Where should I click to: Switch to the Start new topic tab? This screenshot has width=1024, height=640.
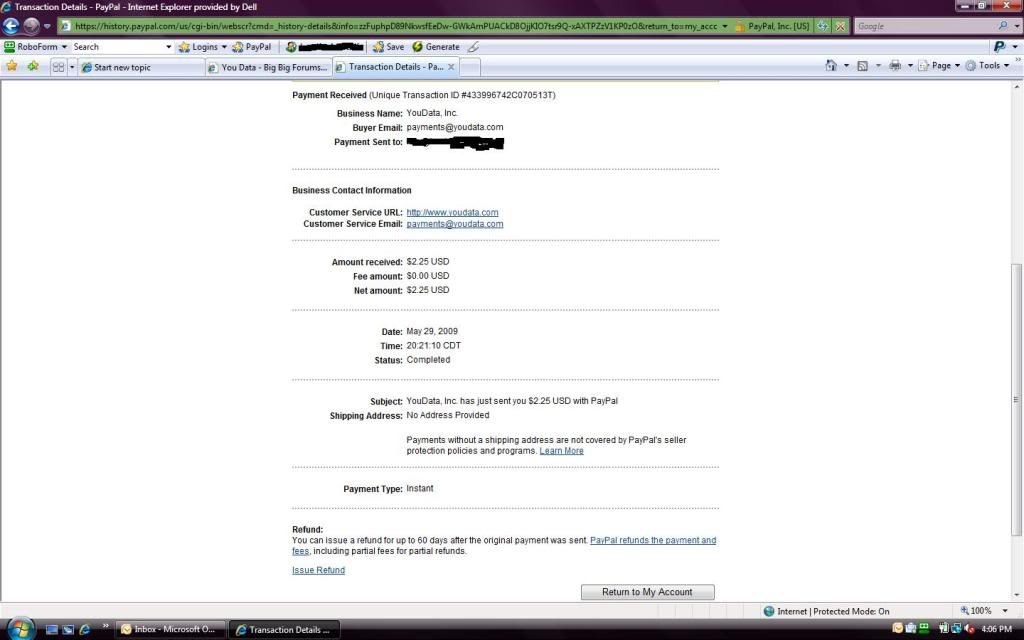click(x=142, y=67)
